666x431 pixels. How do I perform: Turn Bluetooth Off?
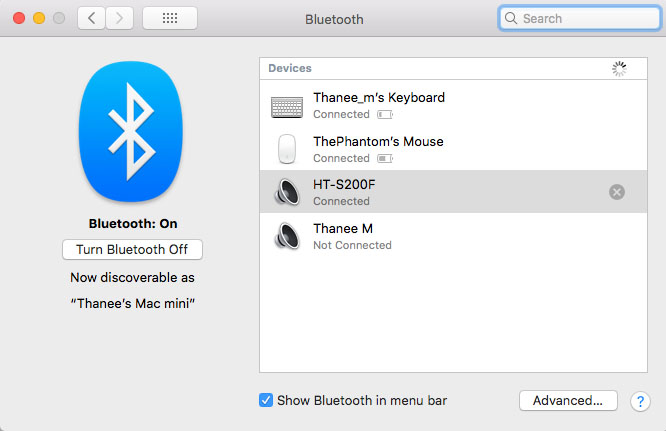(132, 249)
